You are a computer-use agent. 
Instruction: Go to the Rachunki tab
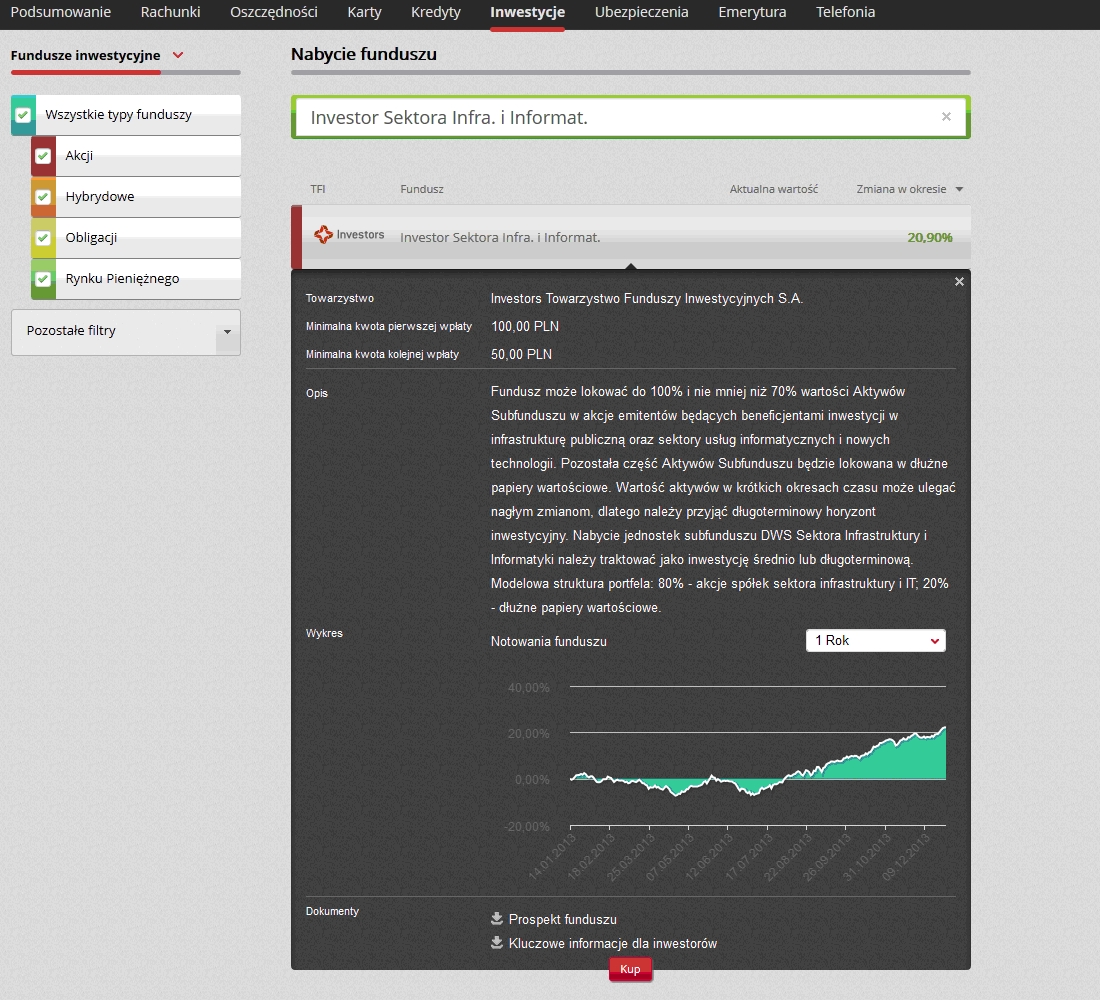[x=170, y=12]
